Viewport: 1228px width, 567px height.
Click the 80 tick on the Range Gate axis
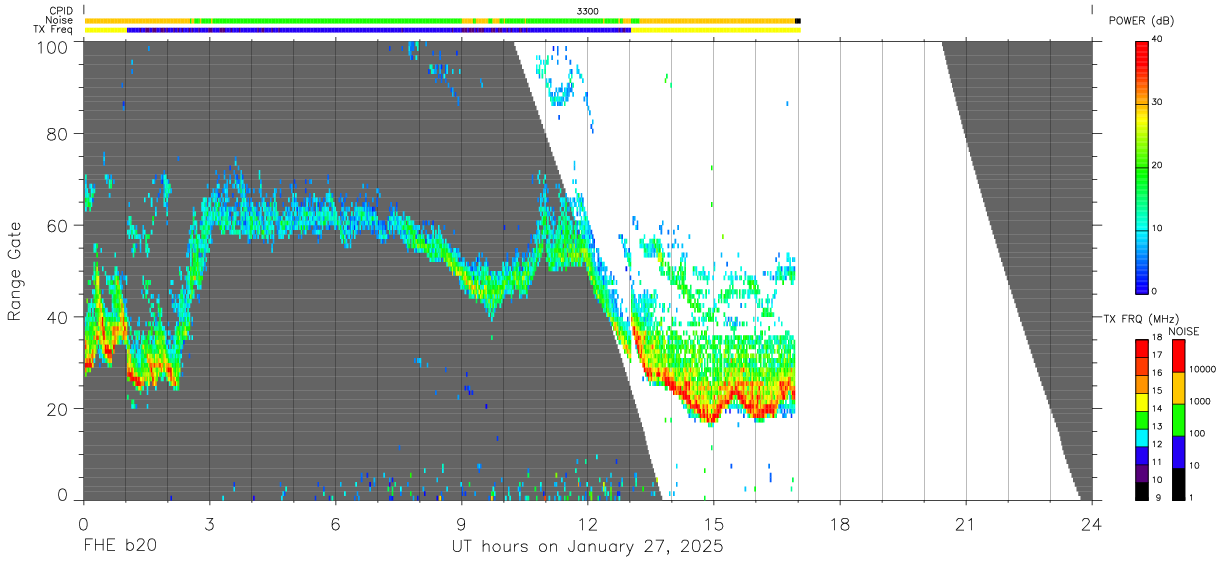click(59, 134)
